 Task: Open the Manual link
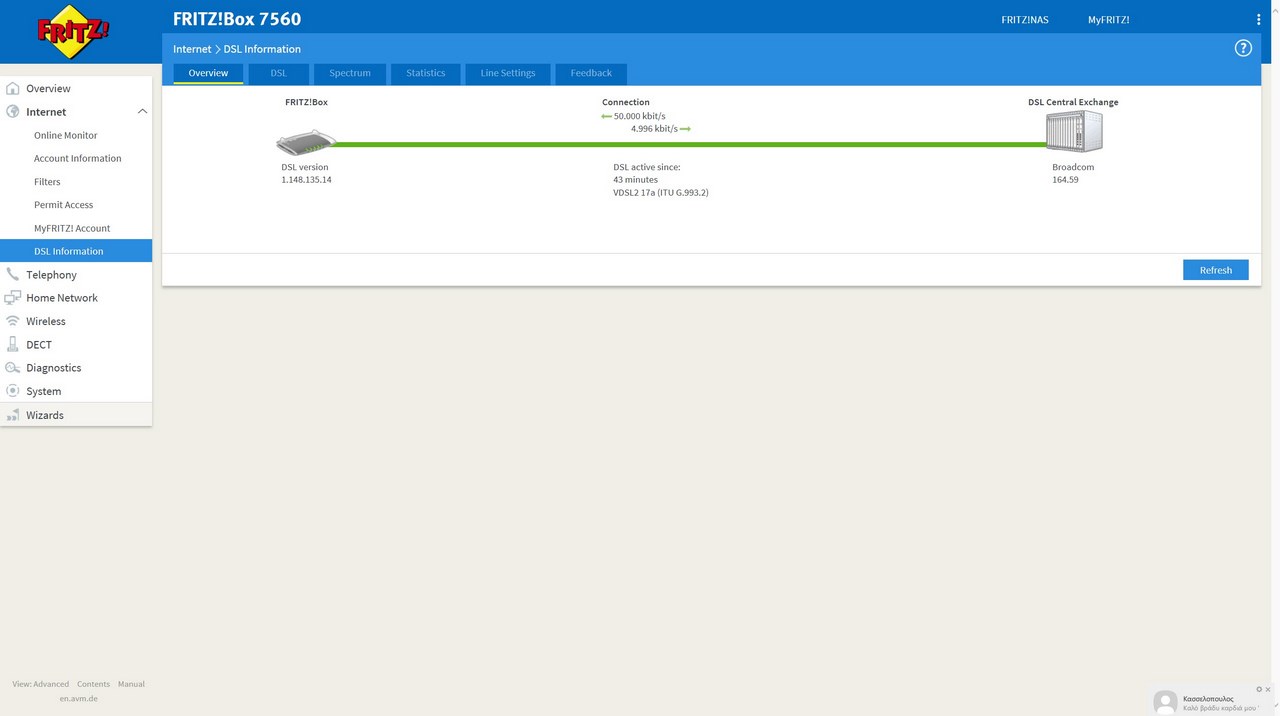pyautogui.click(x=131, y=684)
